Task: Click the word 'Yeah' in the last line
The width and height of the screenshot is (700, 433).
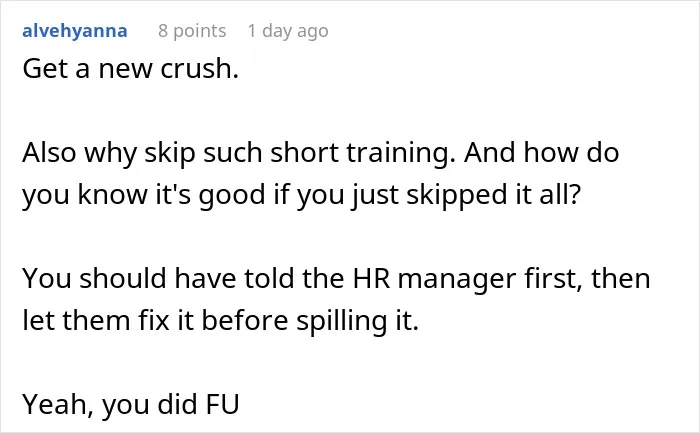Action: point(55,405)
